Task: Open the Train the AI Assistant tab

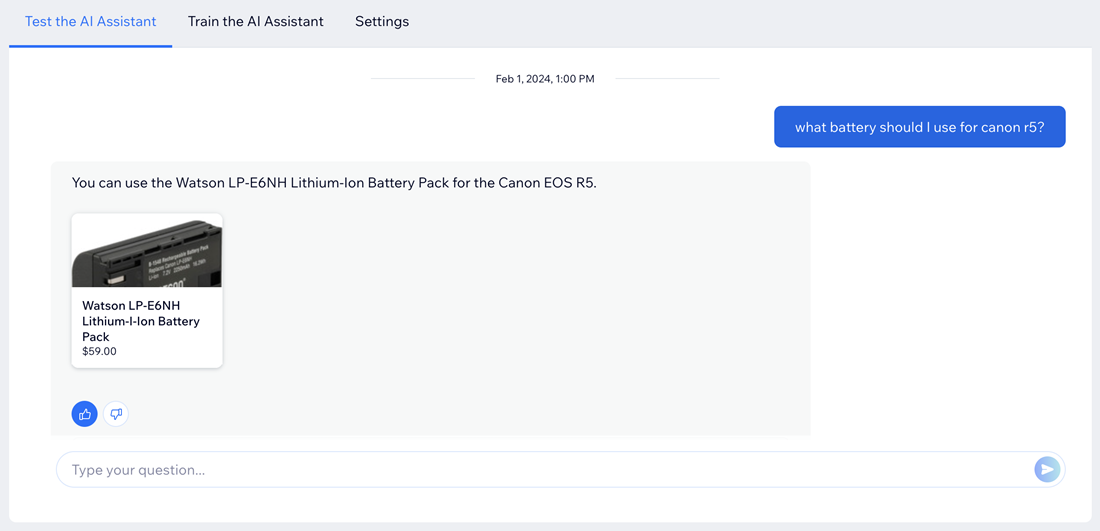Action: pyautogui.click(x=255, y=22)
